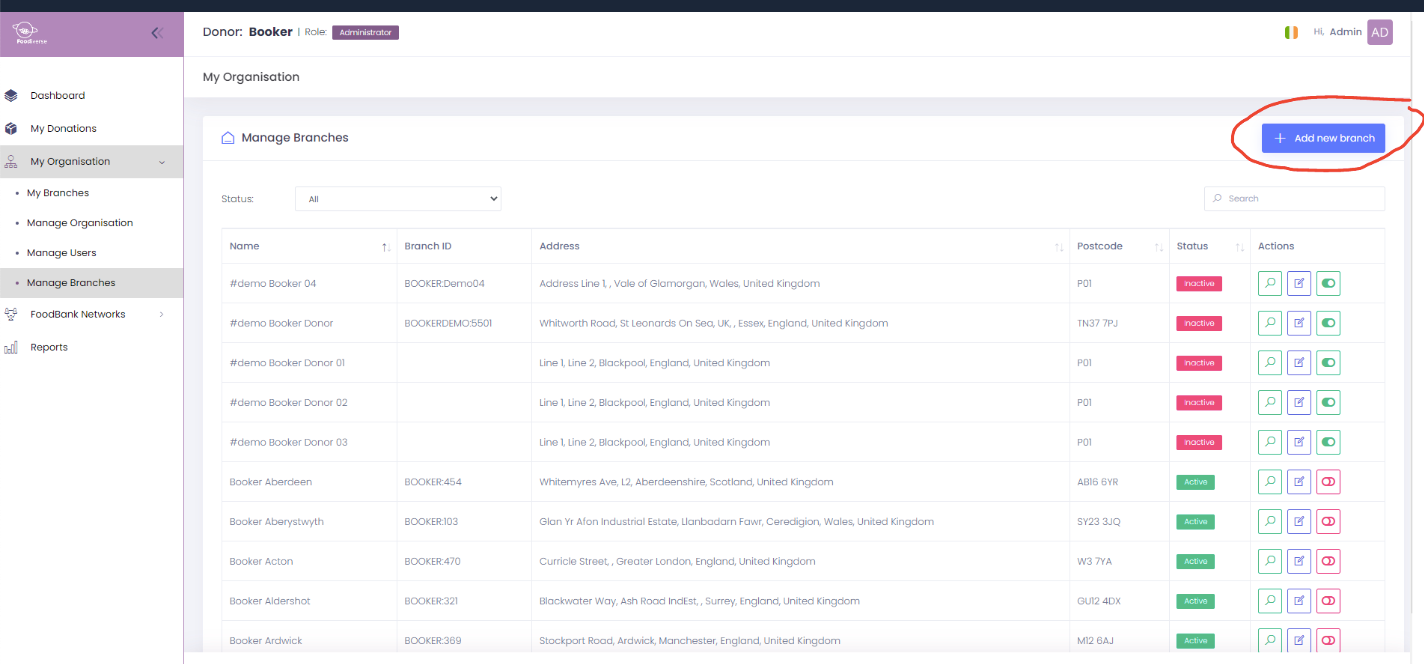Edit the #demo Booker Donor 03 branch

tap(1299, 442)
